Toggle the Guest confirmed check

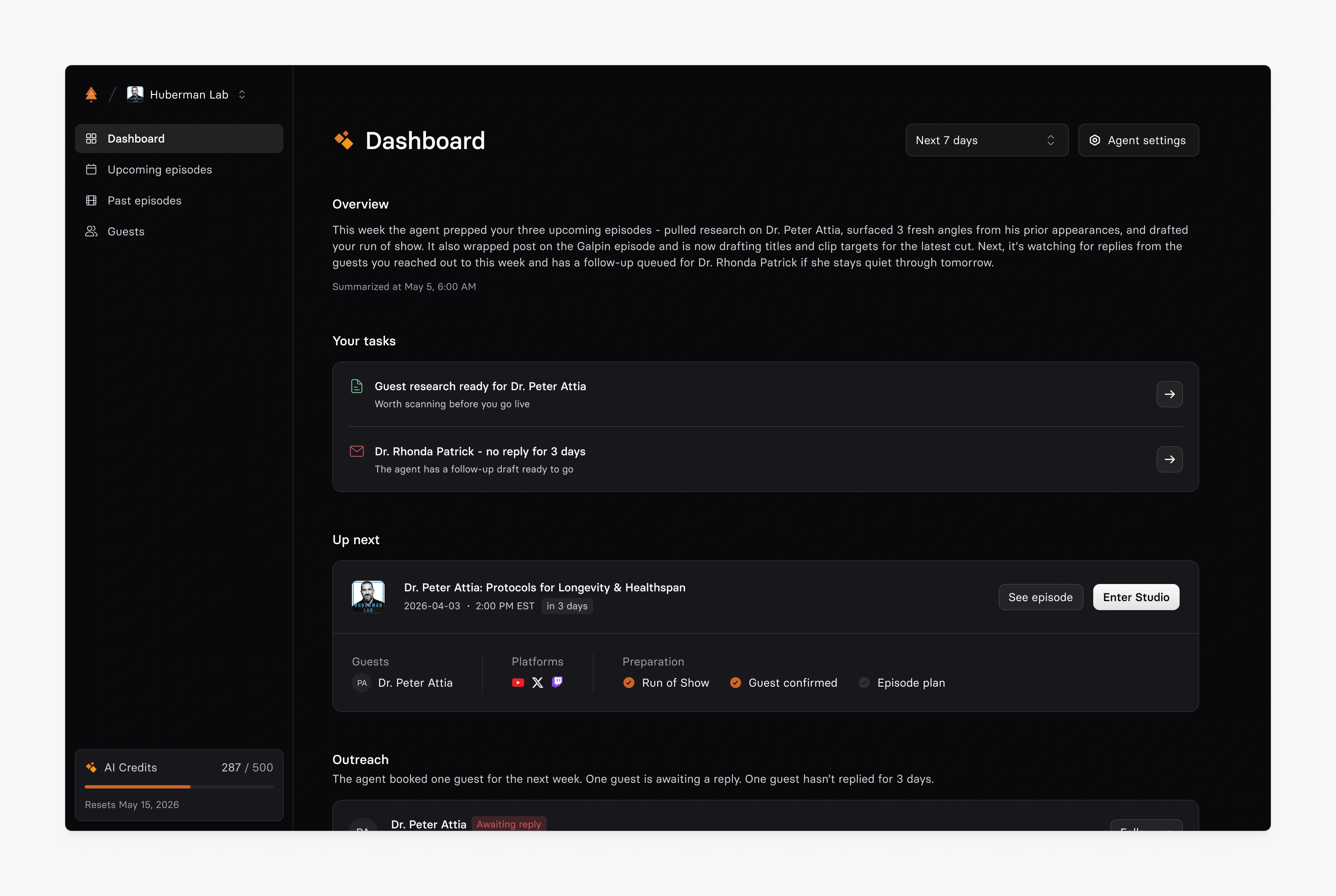[x=736, y=683]
